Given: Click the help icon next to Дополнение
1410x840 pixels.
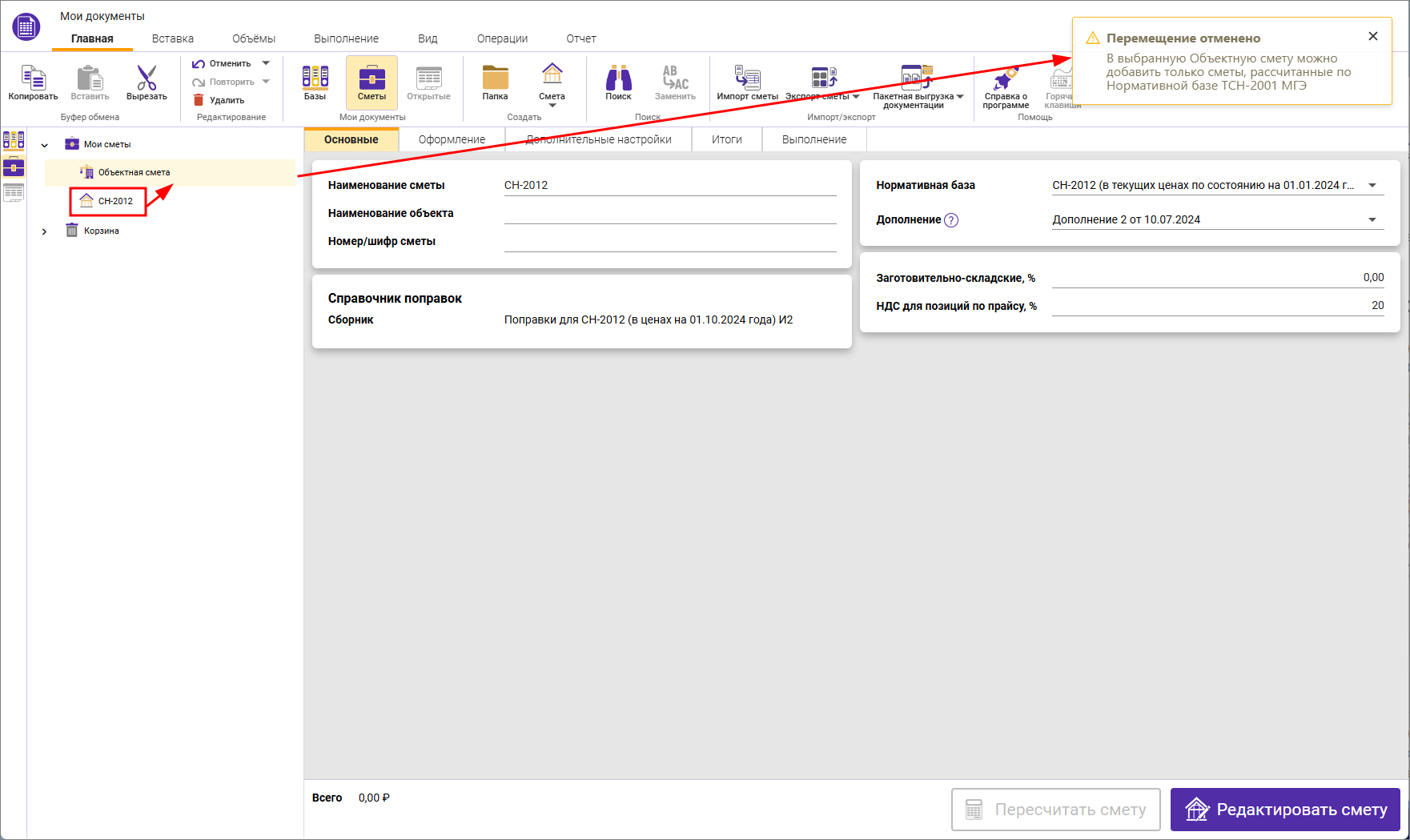Looking at the screenshot, I should click(951, 220).
